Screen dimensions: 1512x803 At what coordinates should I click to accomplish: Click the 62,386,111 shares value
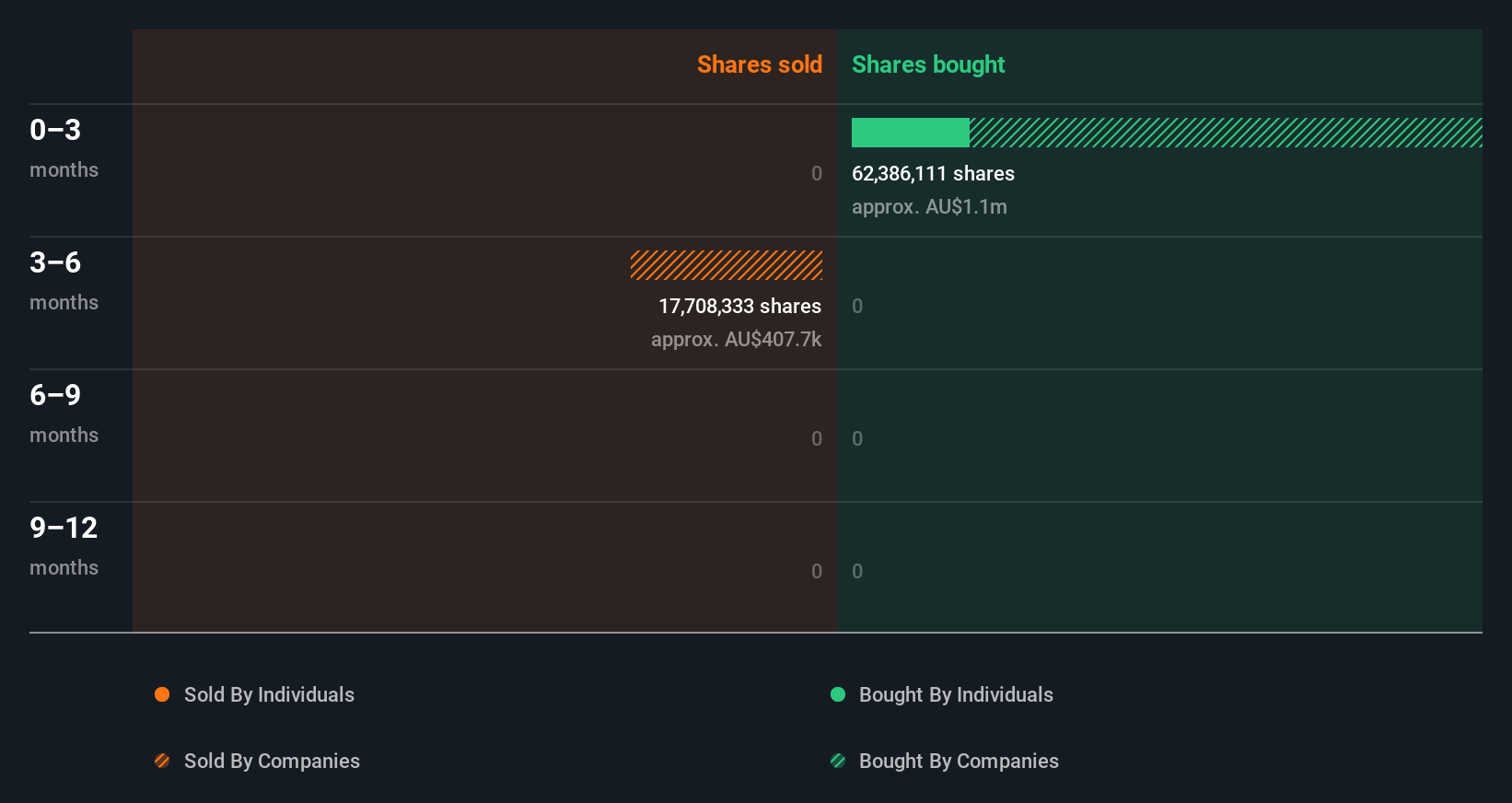tap(933, 173)
